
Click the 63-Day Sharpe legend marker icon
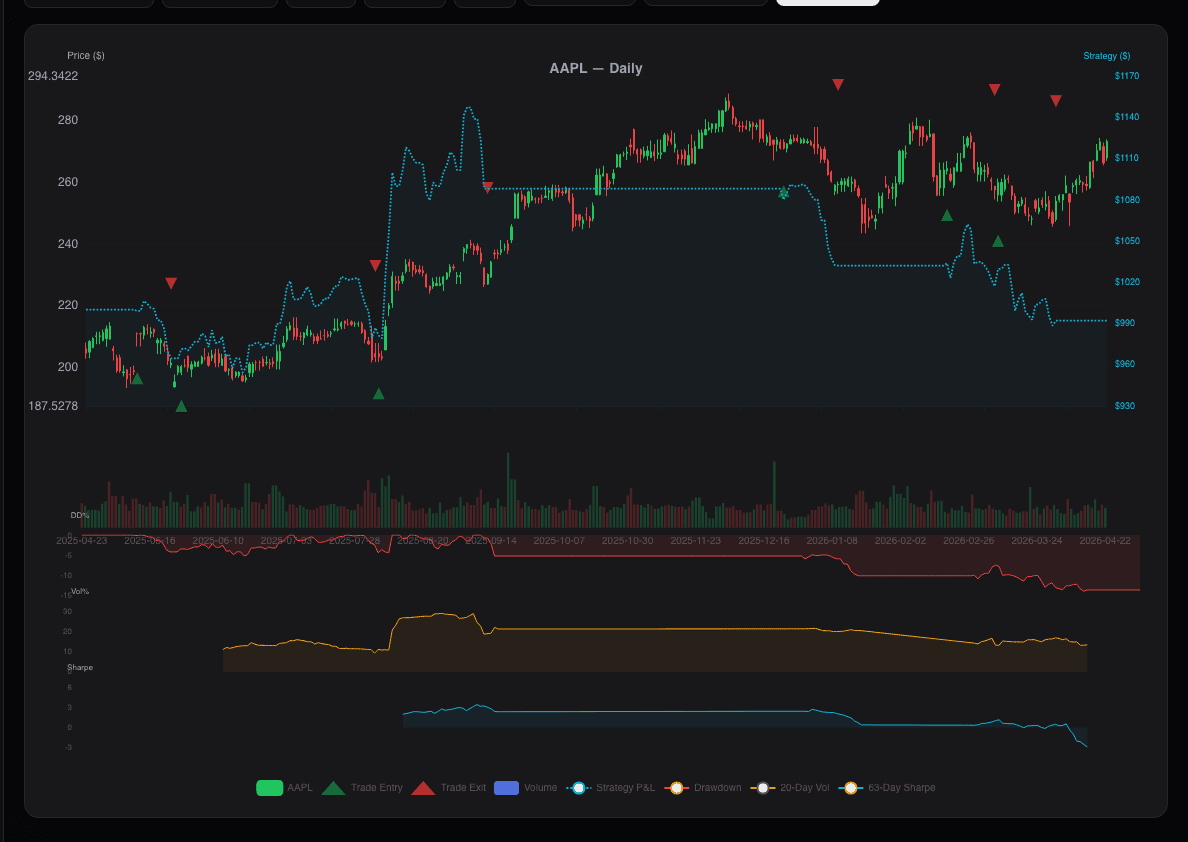(x=851, y=787)
